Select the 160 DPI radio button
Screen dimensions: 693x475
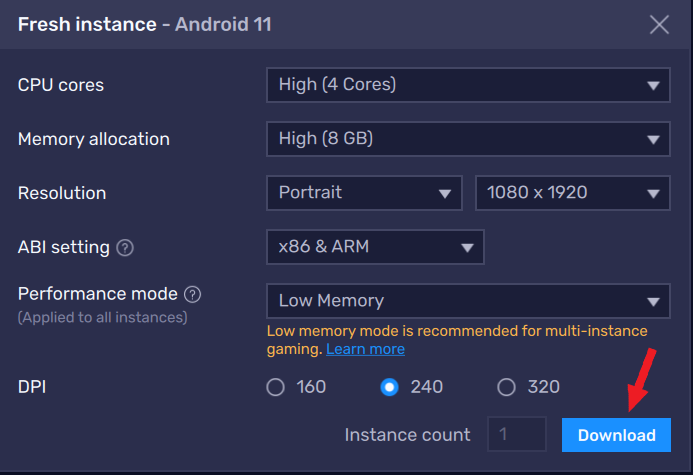pos(275,387)
